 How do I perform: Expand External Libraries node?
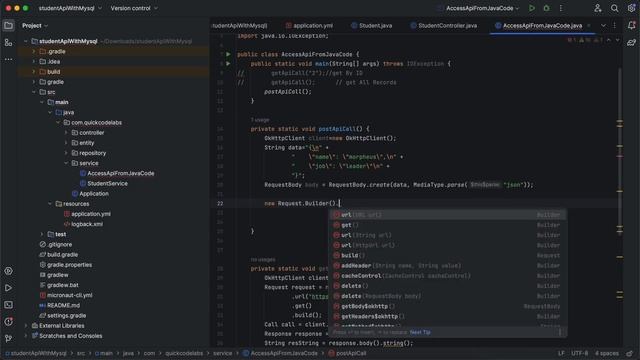click(26, 326)
